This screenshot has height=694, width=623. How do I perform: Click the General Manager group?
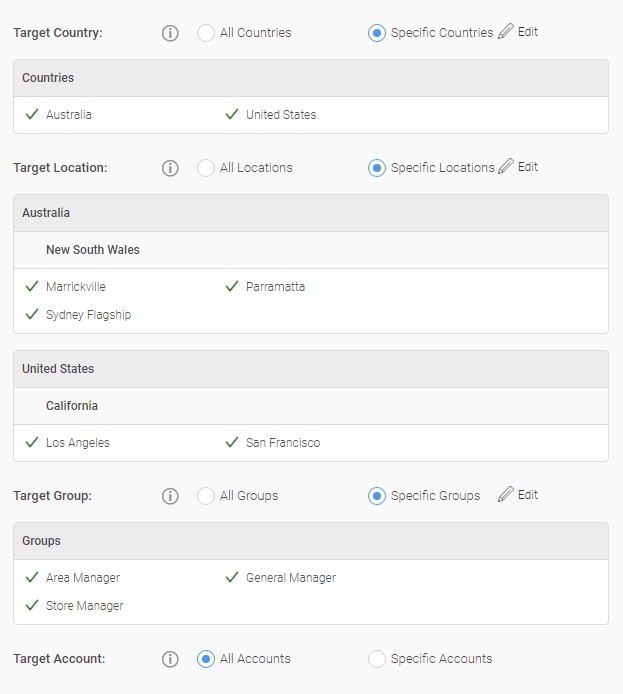pyautogui.click(x=291, y=578)
